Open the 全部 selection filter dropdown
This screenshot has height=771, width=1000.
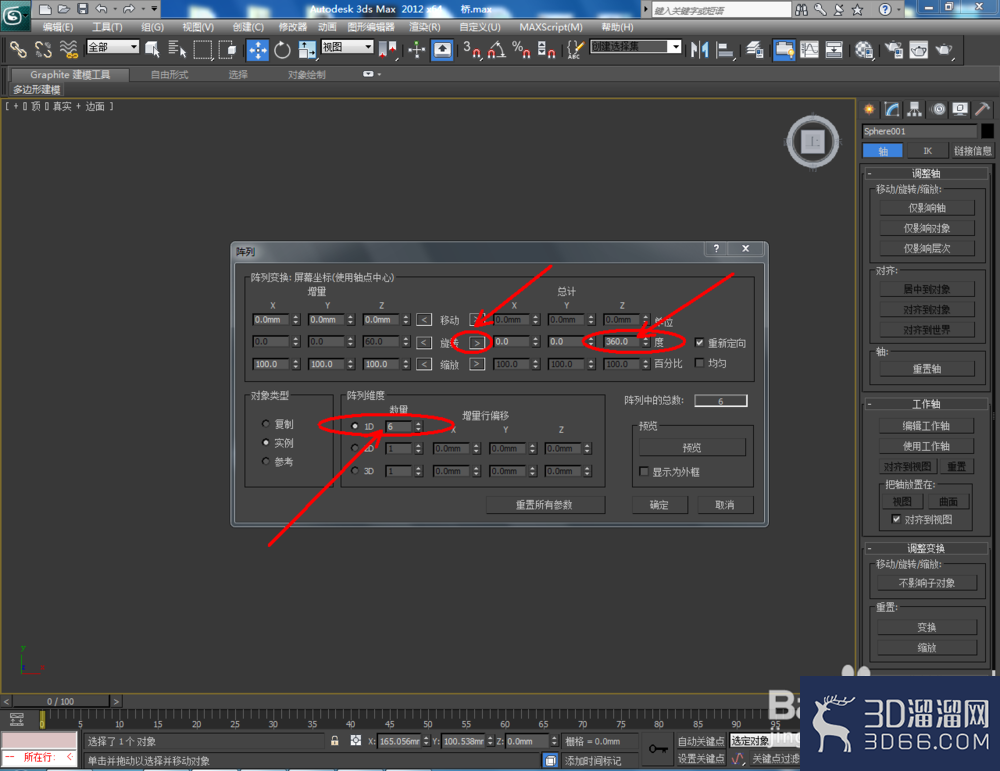[113, 47]
